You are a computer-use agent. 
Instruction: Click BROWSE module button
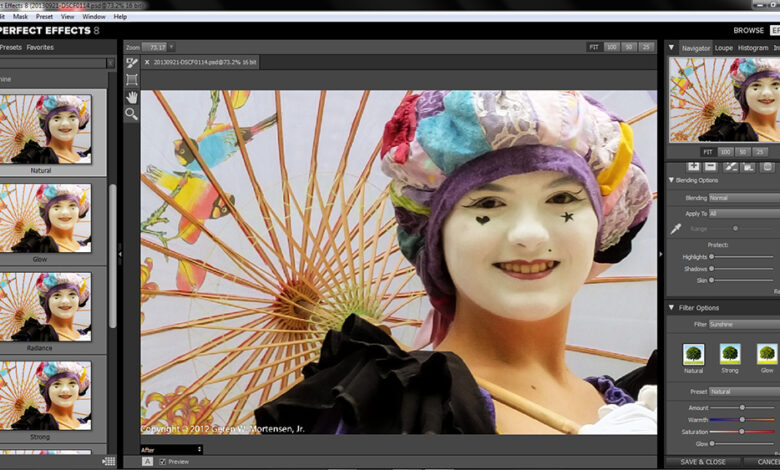coord(748,30)
